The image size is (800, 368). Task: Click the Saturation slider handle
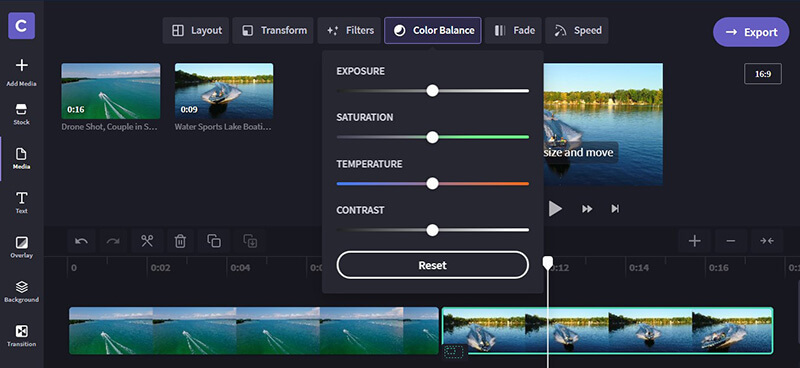(432, 137)
